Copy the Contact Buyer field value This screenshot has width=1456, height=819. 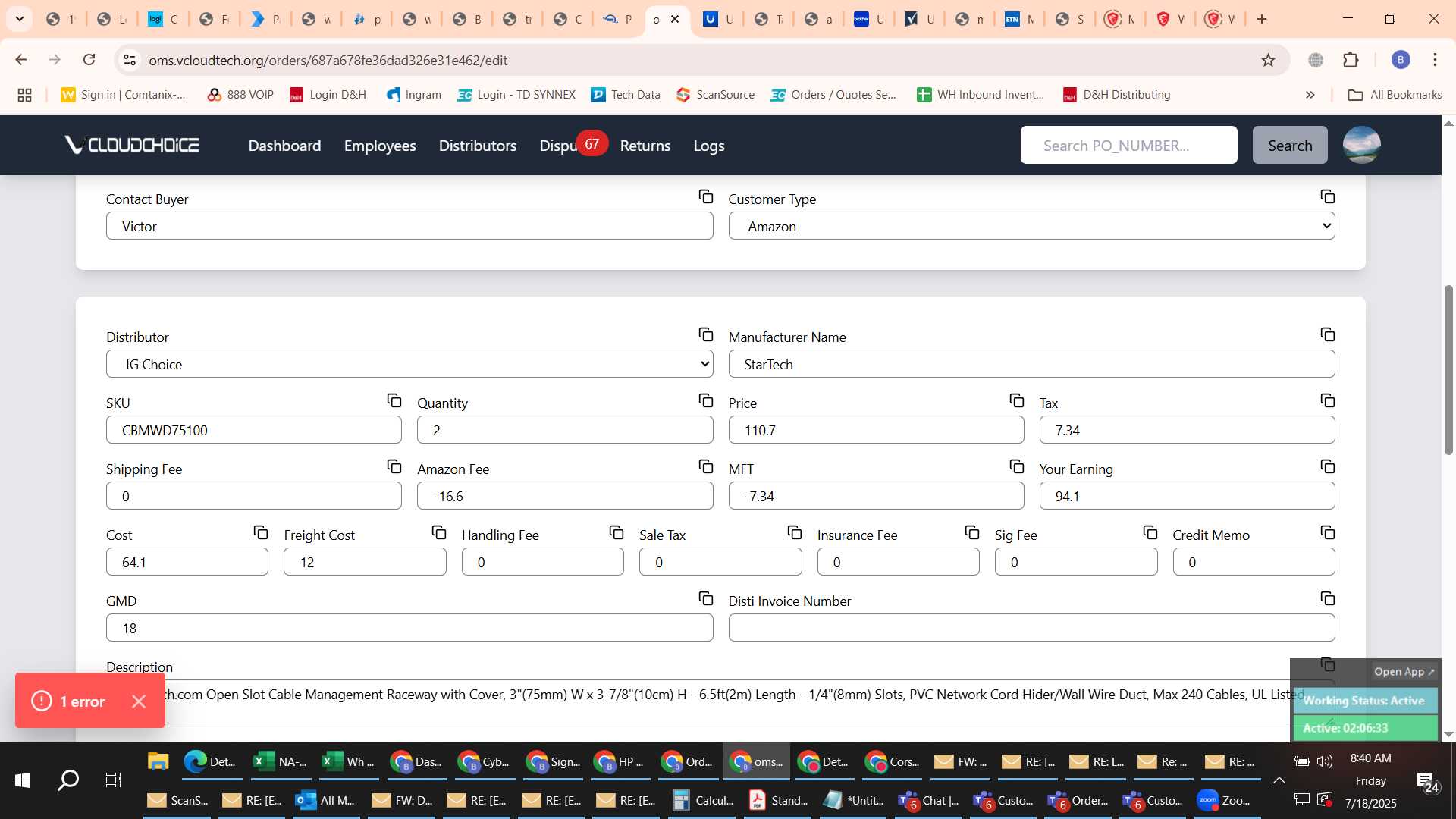[x=706, y=197]
